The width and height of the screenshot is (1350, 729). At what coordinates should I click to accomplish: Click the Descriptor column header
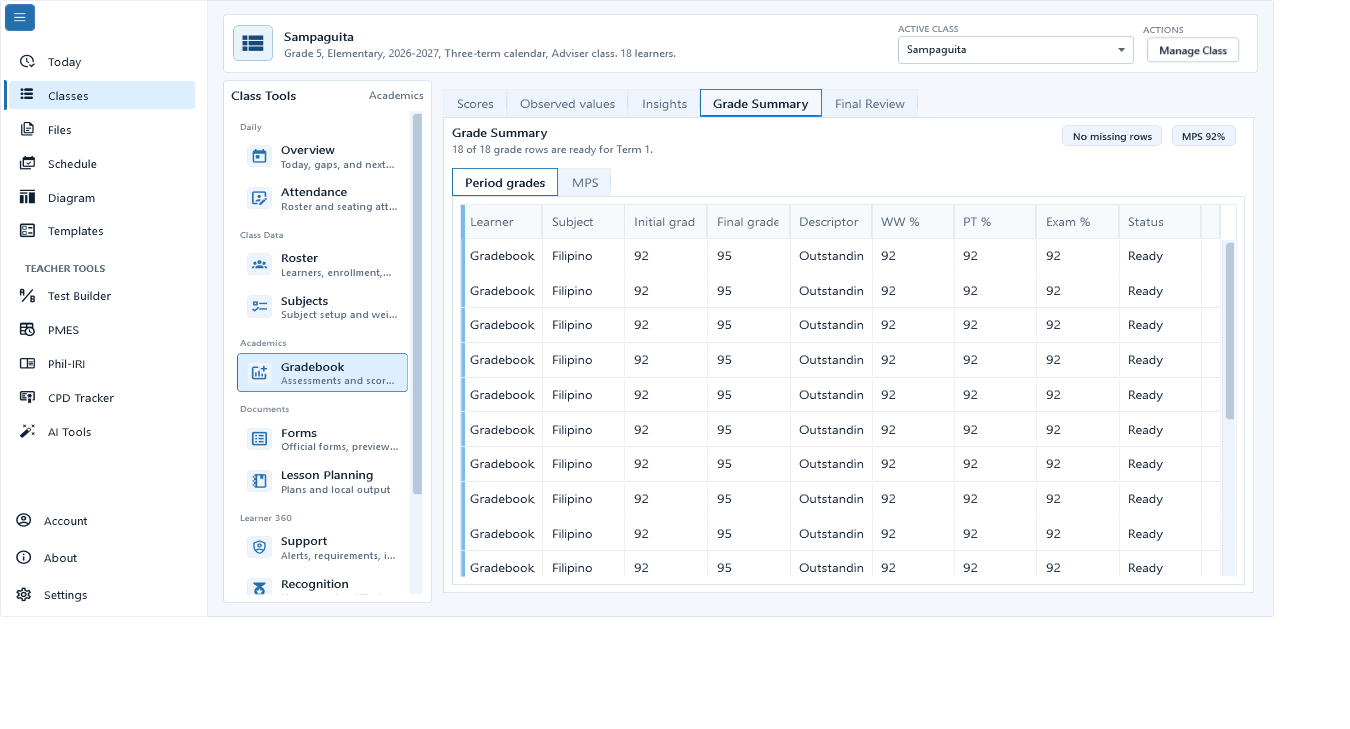(831, 222)
